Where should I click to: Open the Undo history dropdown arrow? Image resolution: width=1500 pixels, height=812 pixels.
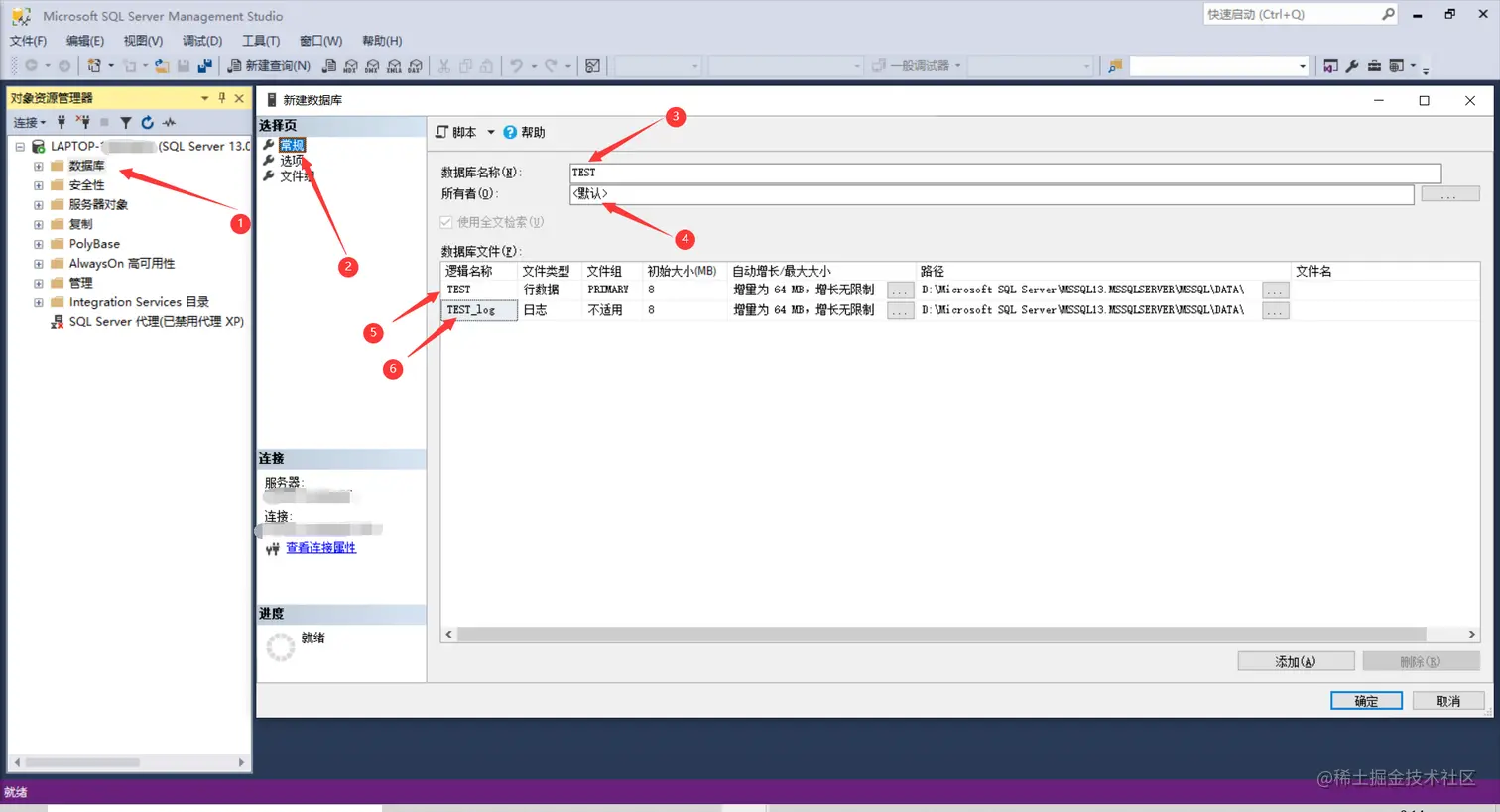534,66
